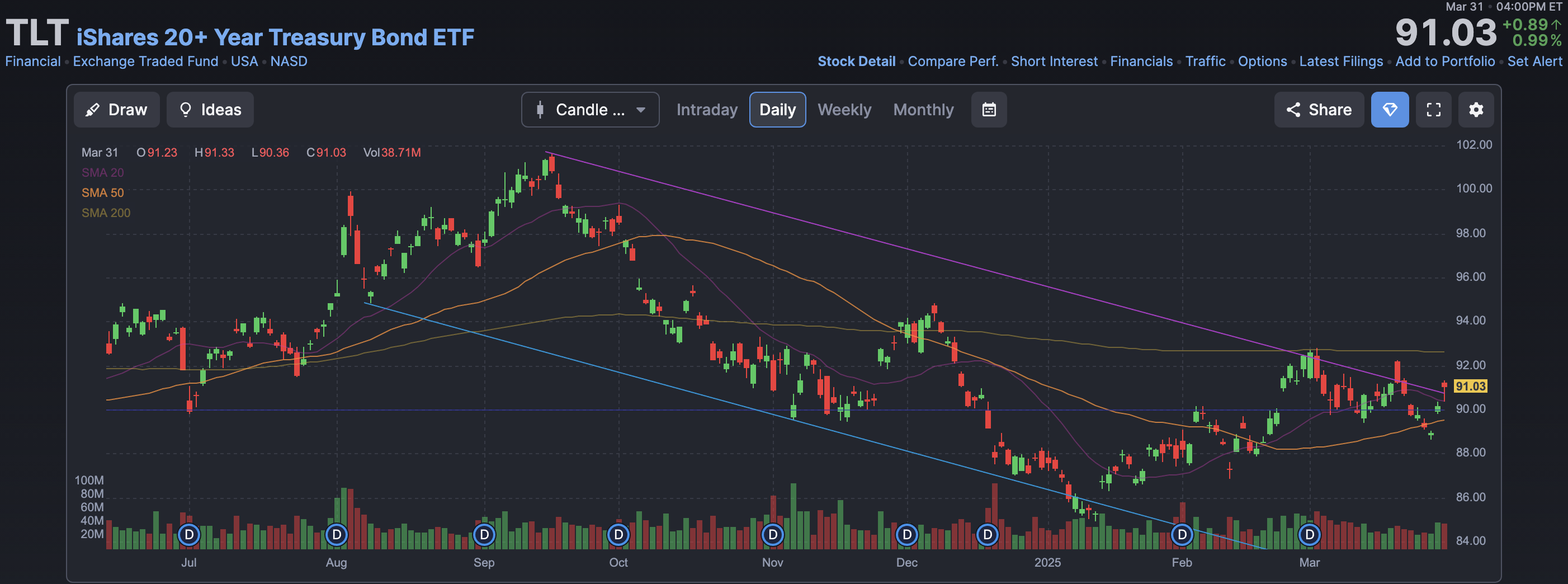Open chart settings gear
Screen dimensions: 1568x584
1476,110
